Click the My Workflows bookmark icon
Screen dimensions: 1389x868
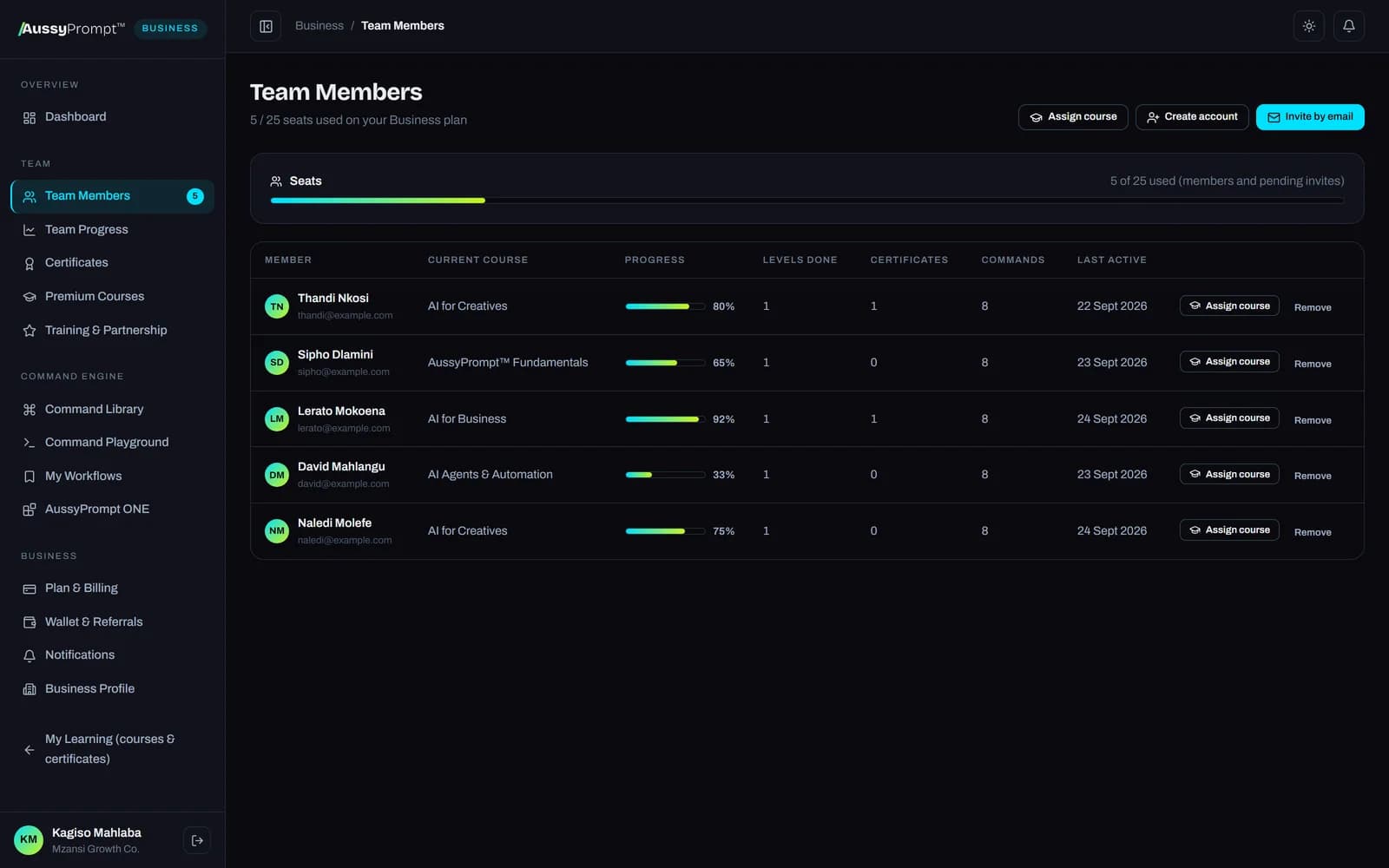point(30,477)
